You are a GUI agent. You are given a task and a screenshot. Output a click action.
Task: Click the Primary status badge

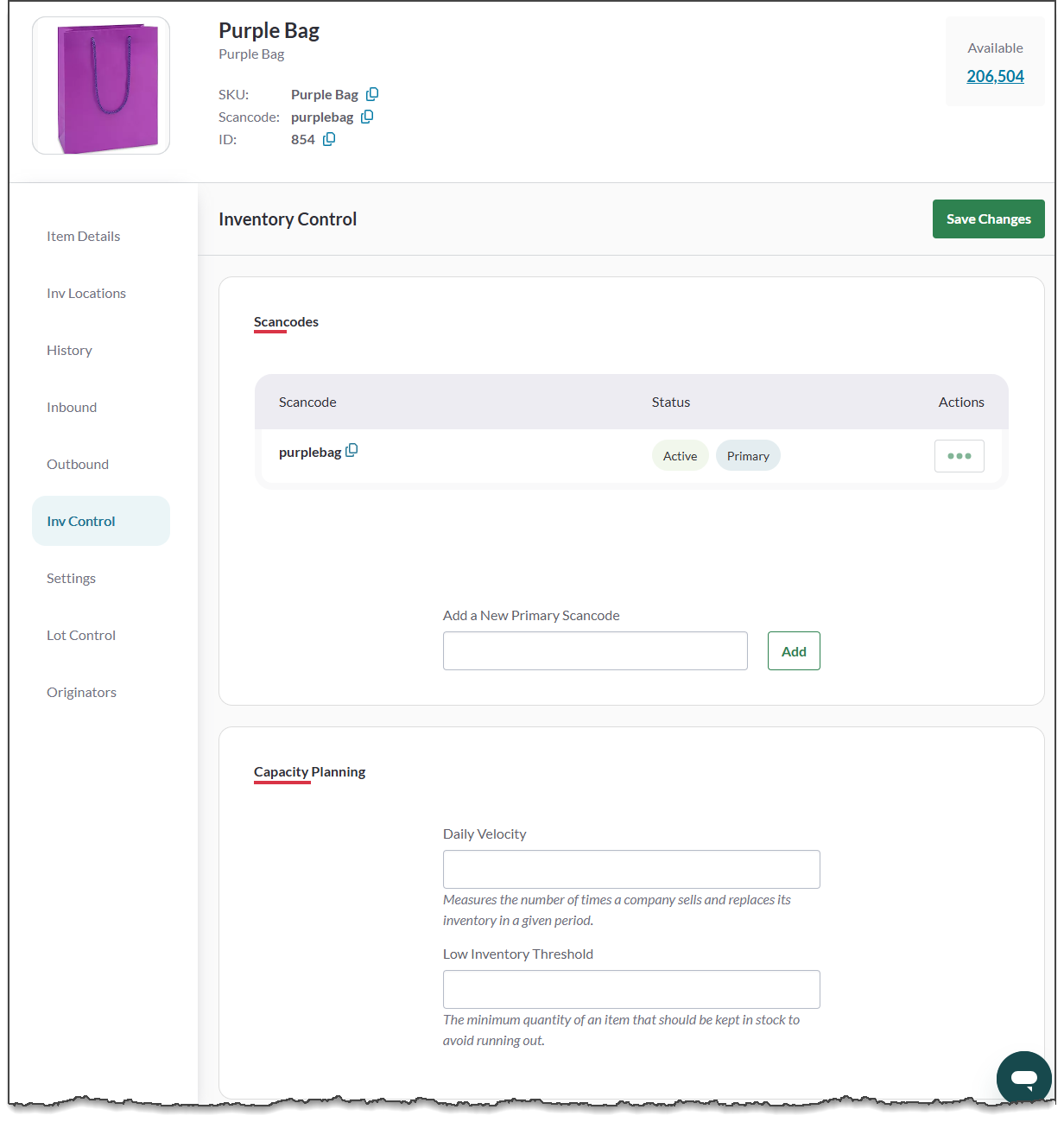point(747,455)
